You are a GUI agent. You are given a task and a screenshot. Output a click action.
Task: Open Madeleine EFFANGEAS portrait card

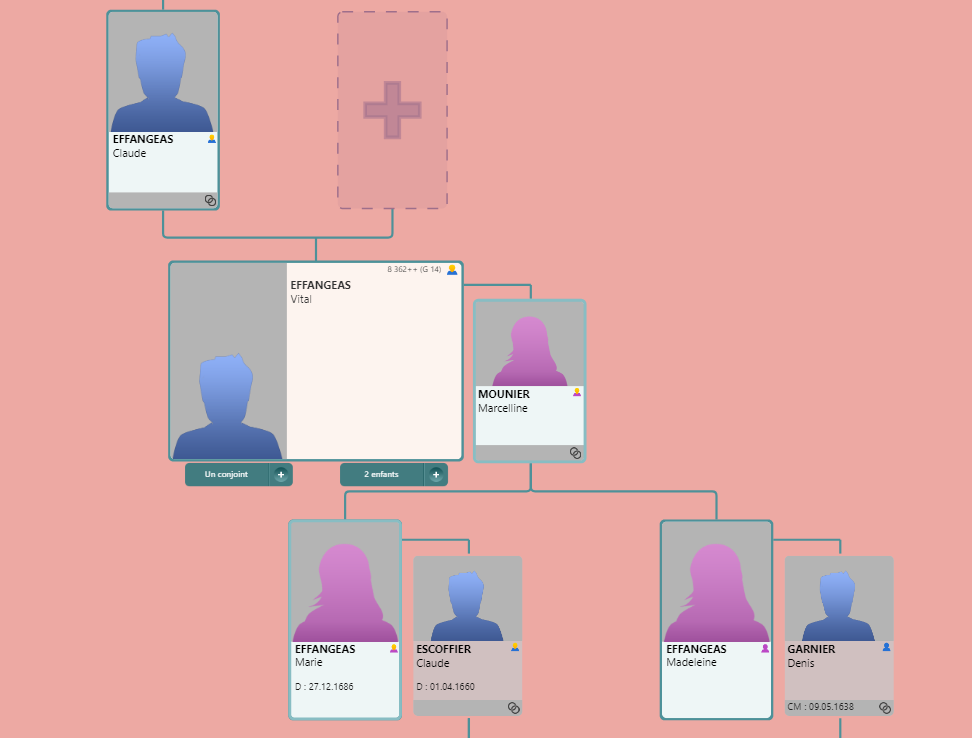pyautogui.click(x=716, y=585)
